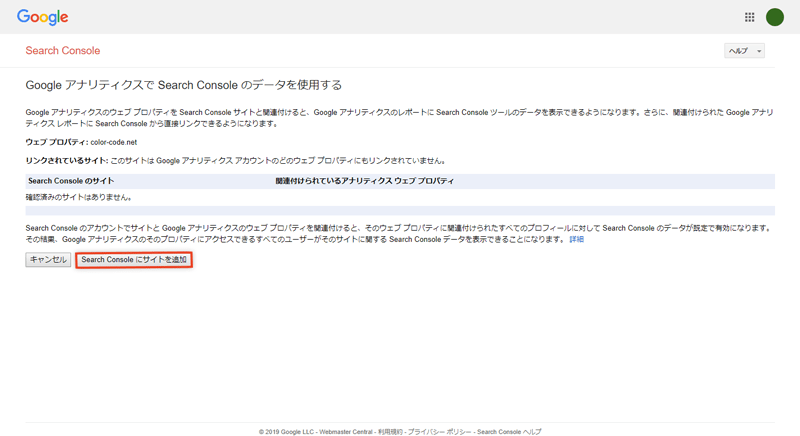Open the green account avatar
Image resolution: width=800 pixels, height=436 pixels.
[774, 17]
